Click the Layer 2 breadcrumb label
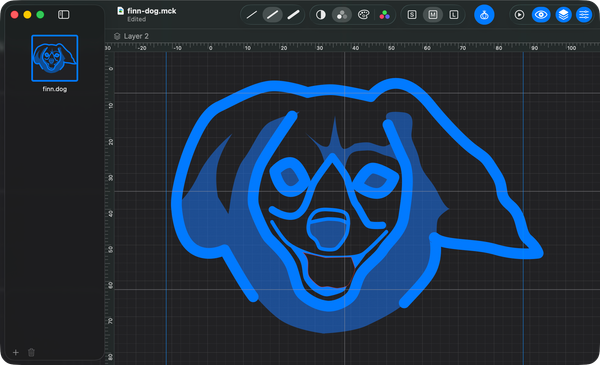 tap(136, 36)
